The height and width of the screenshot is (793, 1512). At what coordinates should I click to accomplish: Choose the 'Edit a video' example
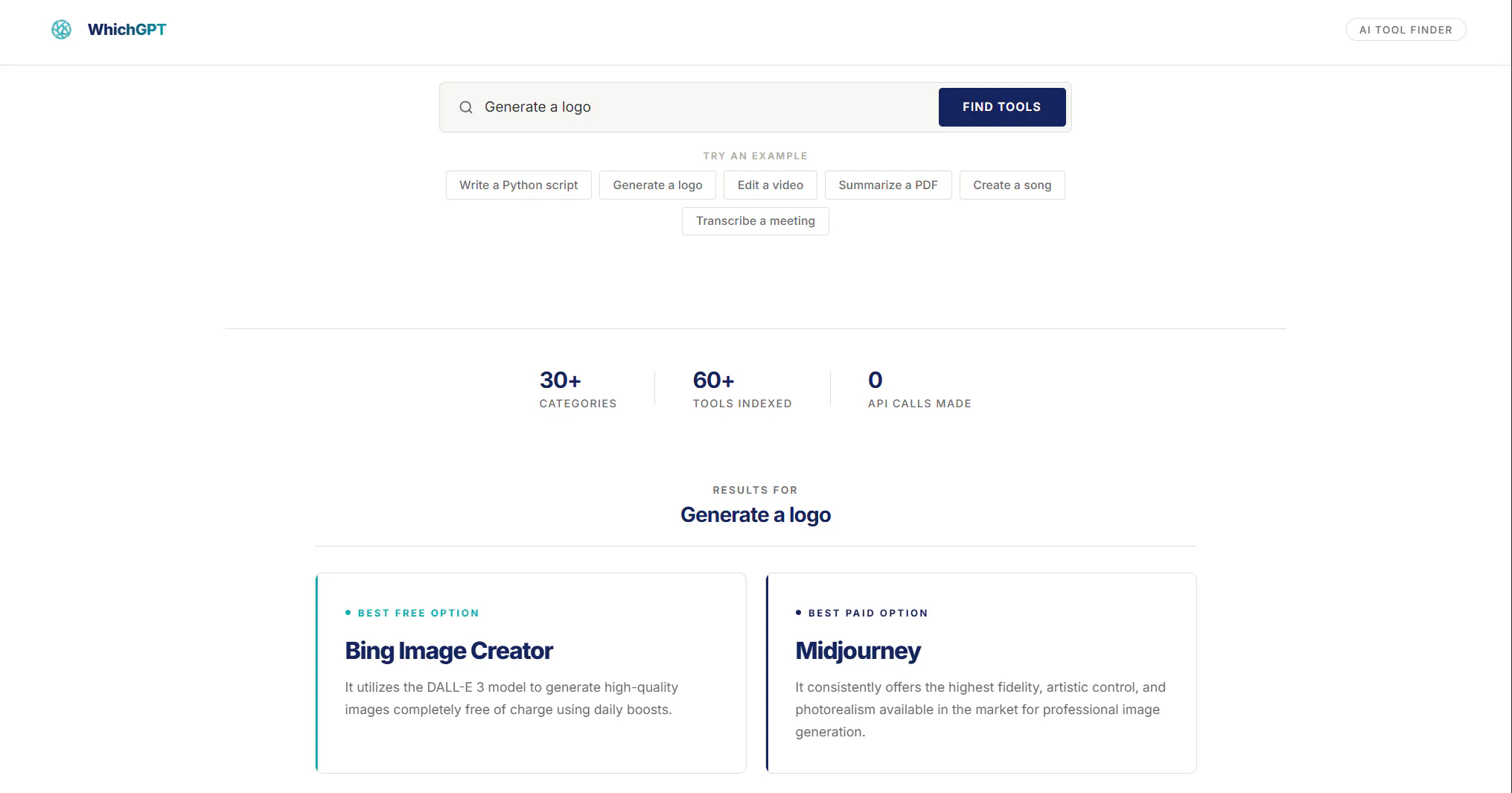pyautogui.click(x=771, y=185)
